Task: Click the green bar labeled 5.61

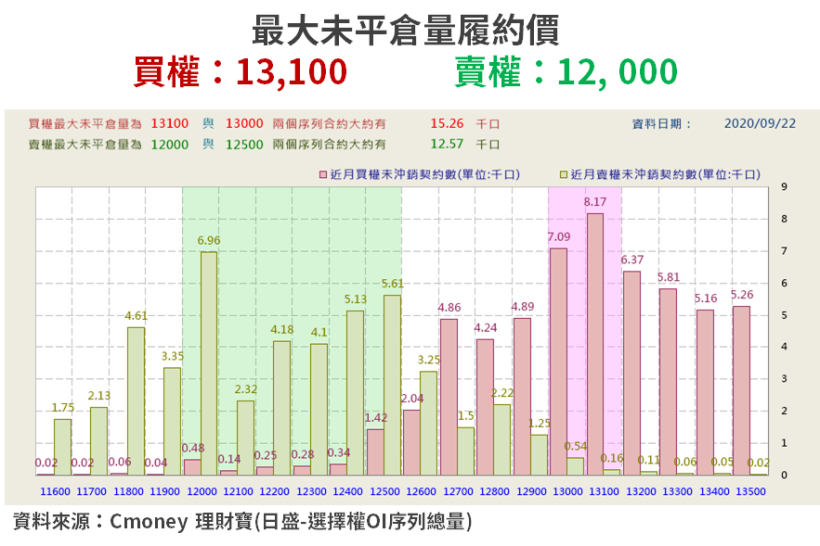Action: coord(392,385)
